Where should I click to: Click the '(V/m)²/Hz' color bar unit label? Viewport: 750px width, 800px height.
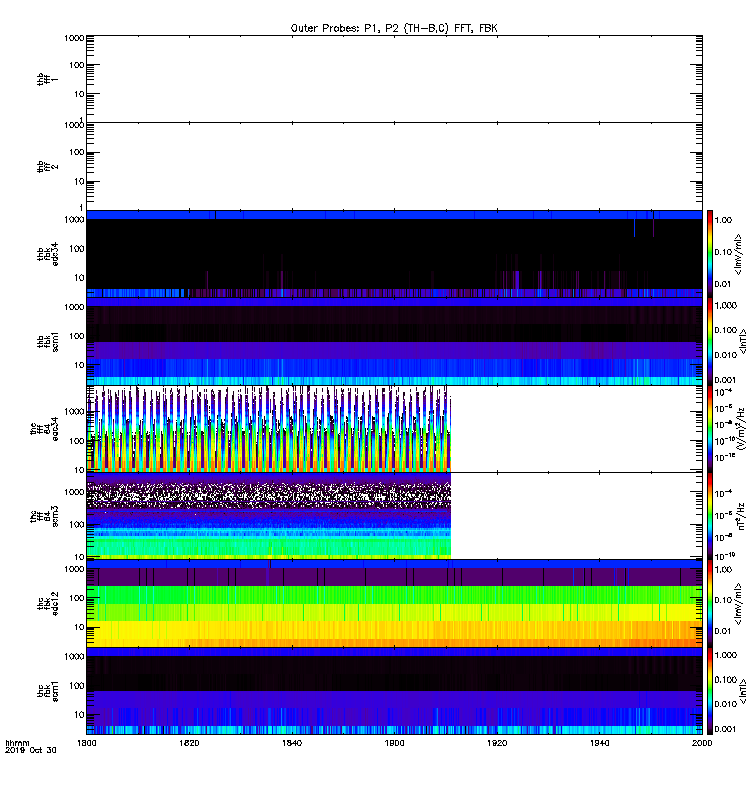point(741,429)
